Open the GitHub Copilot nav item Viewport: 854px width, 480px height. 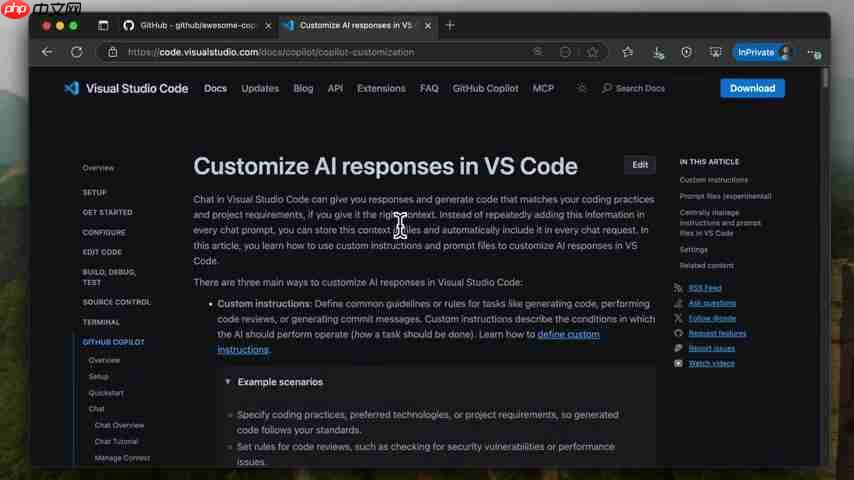485,88
